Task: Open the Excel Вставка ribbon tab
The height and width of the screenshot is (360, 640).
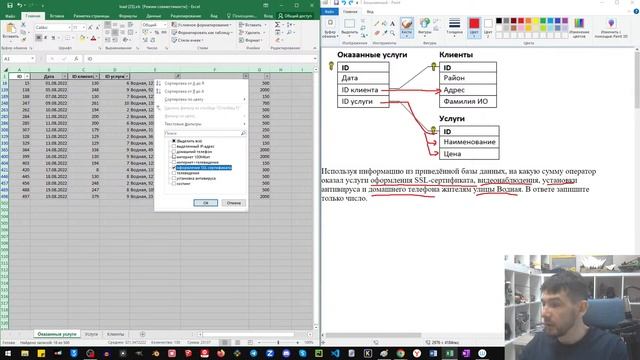Action: (57, 16)
